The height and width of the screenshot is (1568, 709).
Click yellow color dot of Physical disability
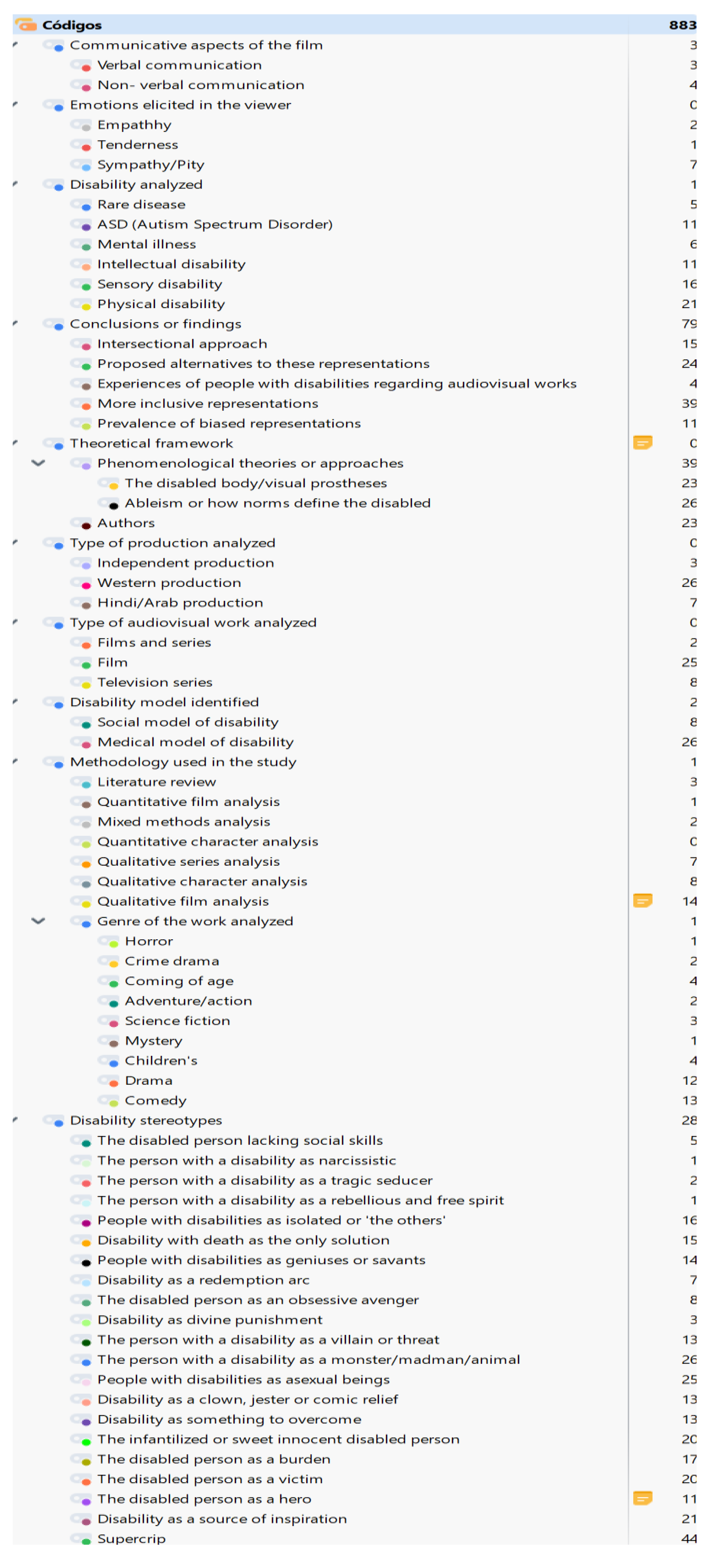pos(86,306)
